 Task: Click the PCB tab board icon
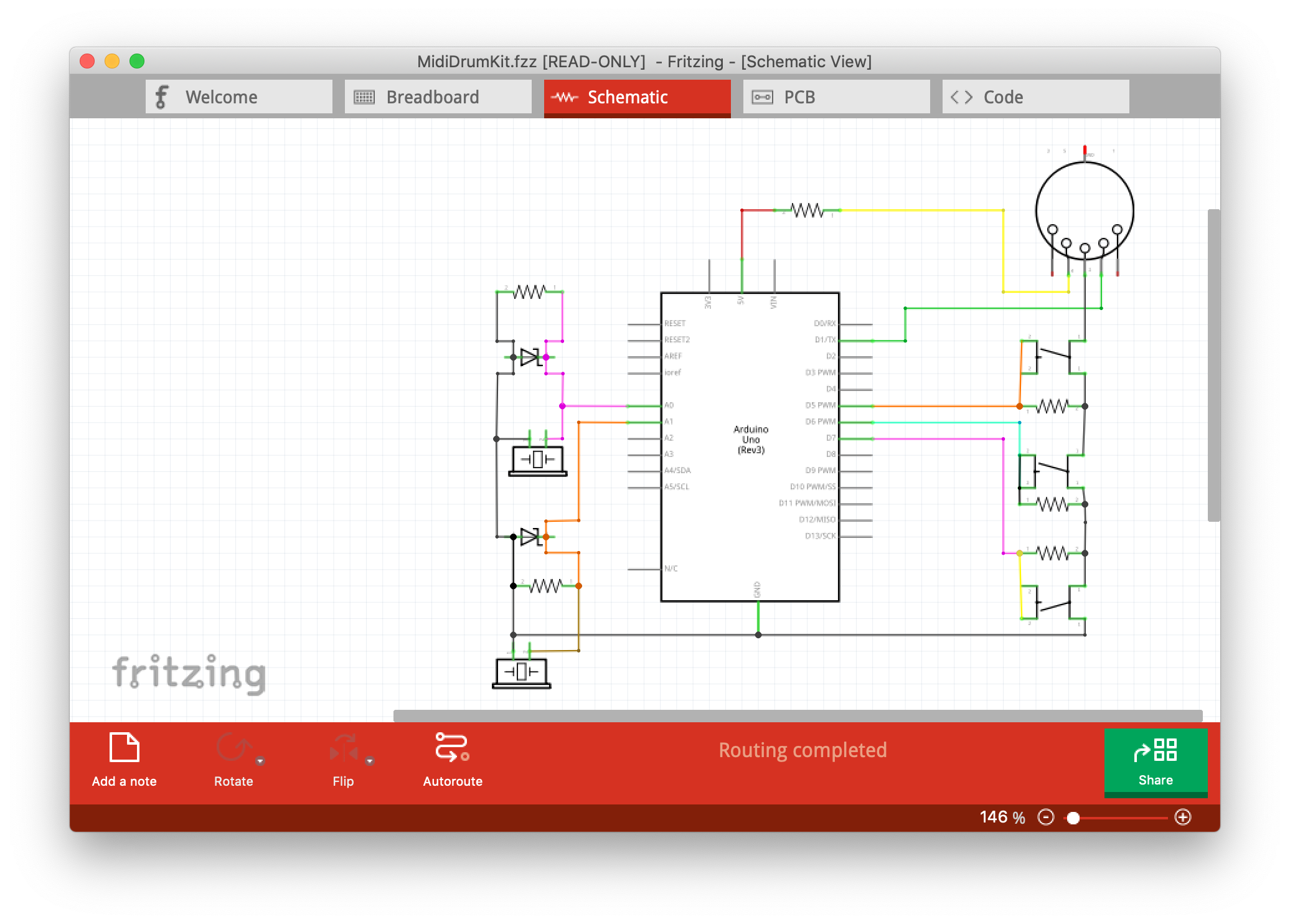(762, 97)
